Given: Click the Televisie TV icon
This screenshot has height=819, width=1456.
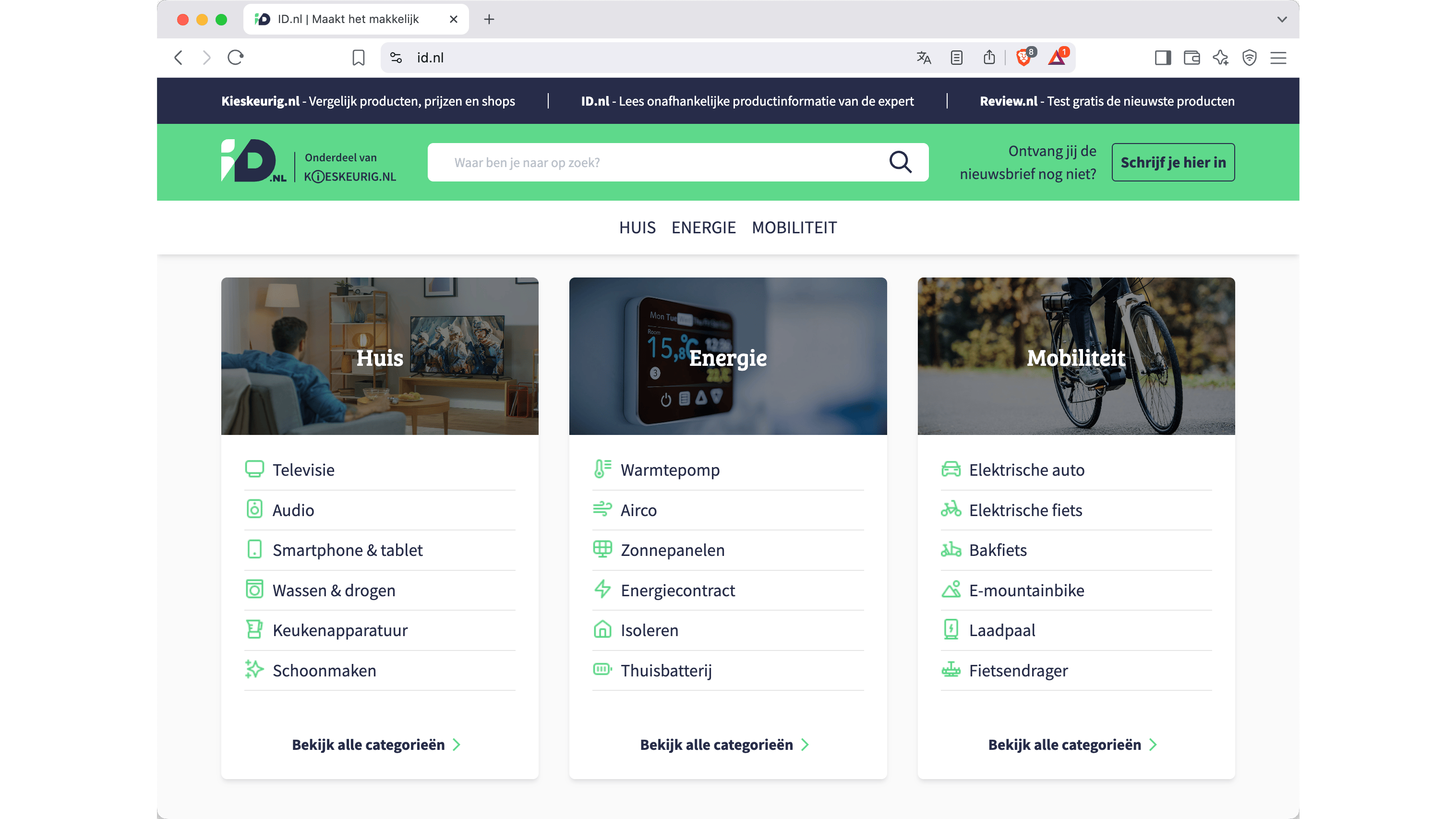Looking at the screenshot, I should coord(255,469).
